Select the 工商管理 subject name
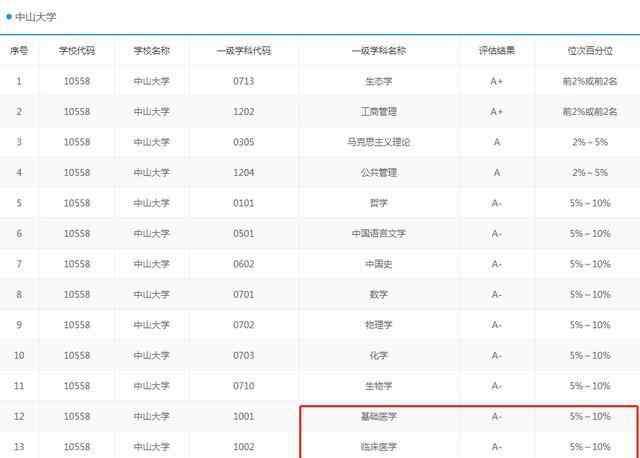The height and width of the screenshot is (458, 640). tap(379, 111)
